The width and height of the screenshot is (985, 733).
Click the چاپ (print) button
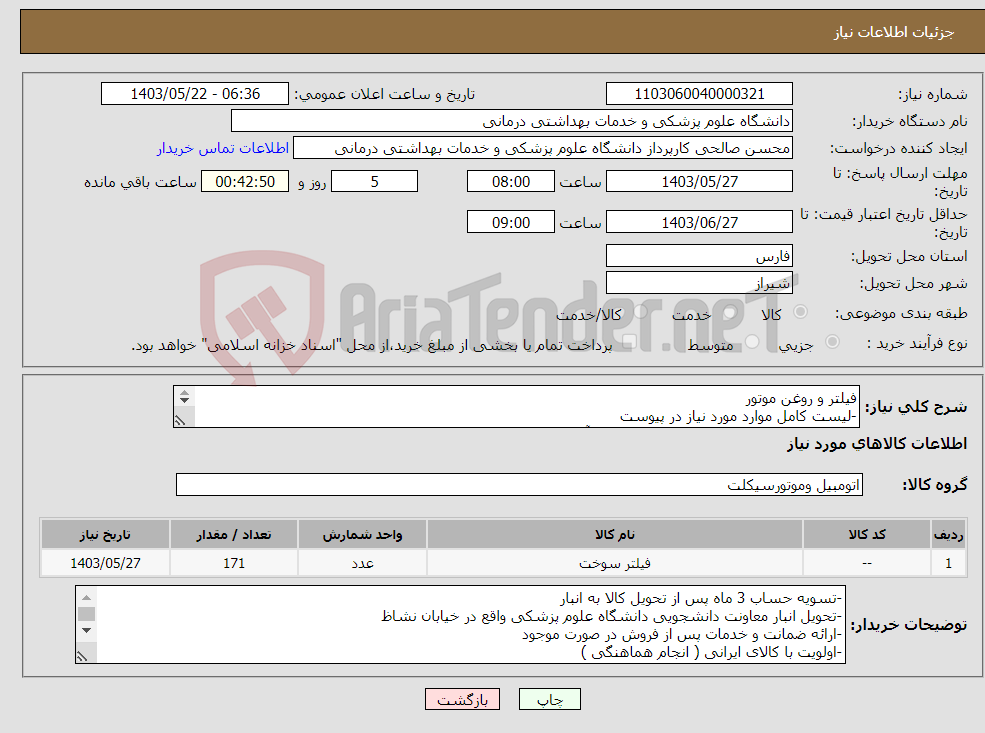[550, 699]
